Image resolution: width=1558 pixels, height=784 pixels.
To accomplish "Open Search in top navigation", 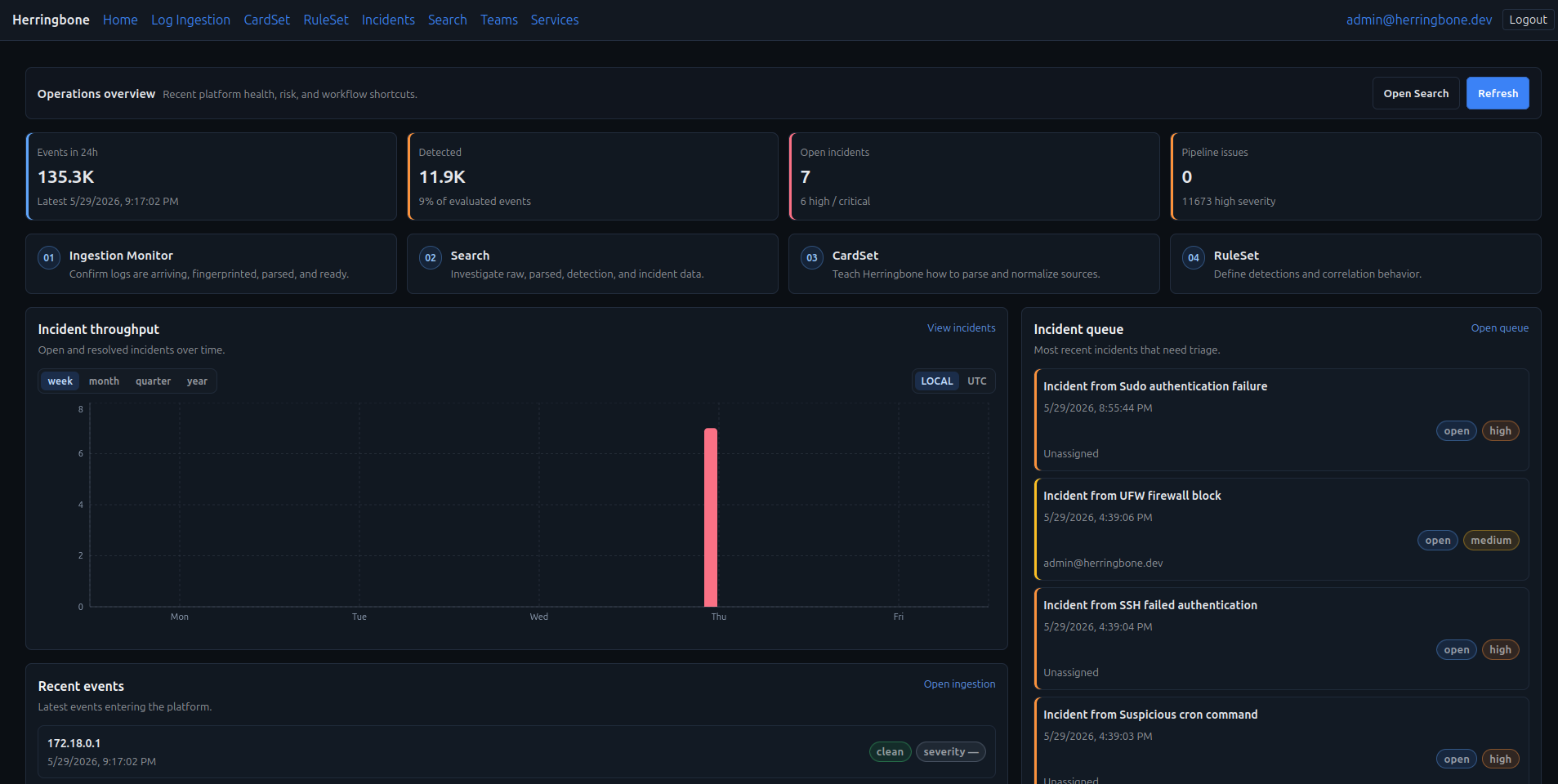I will pos(448,20).
